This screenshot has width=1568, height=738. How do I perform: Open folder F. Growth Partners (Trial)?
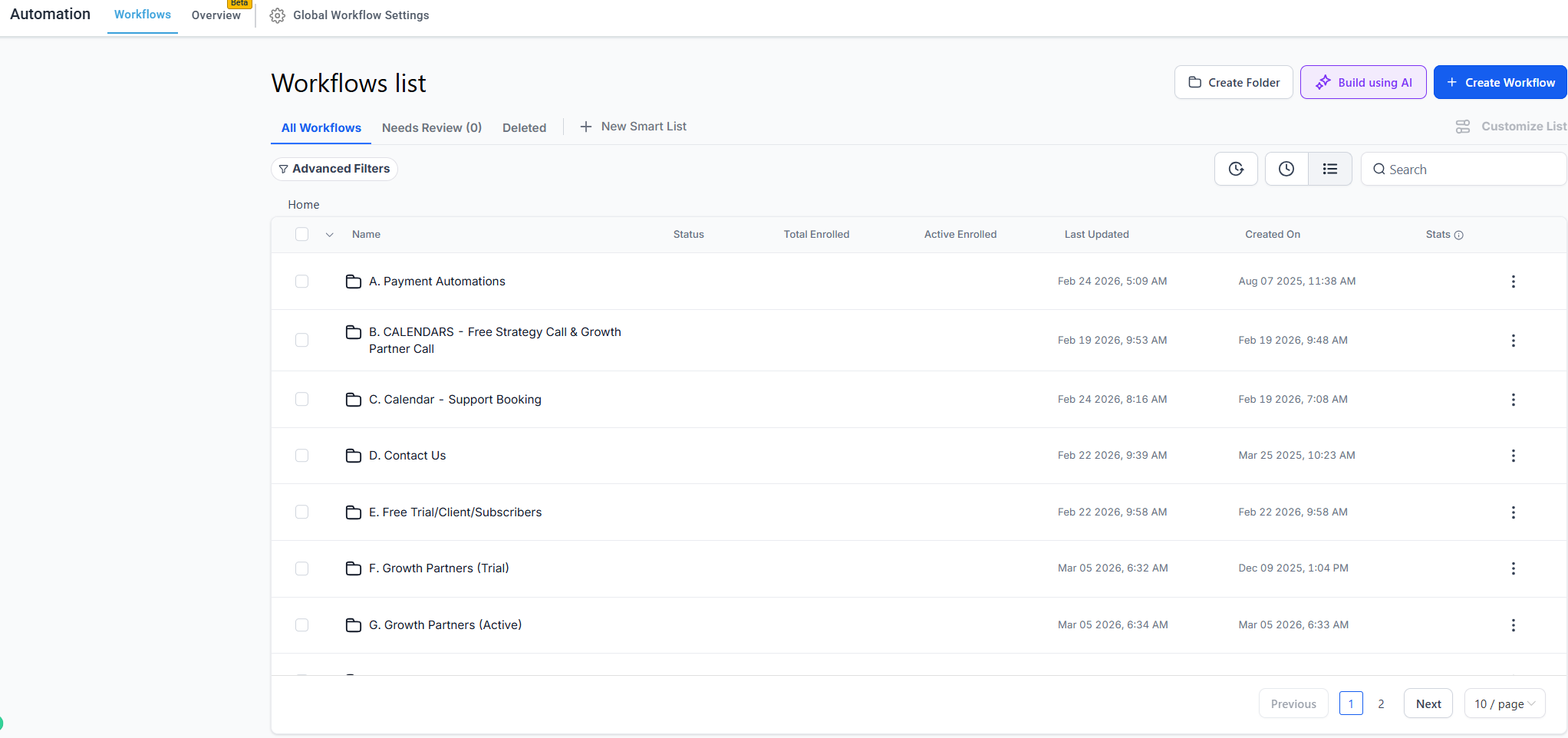(439, 568)
